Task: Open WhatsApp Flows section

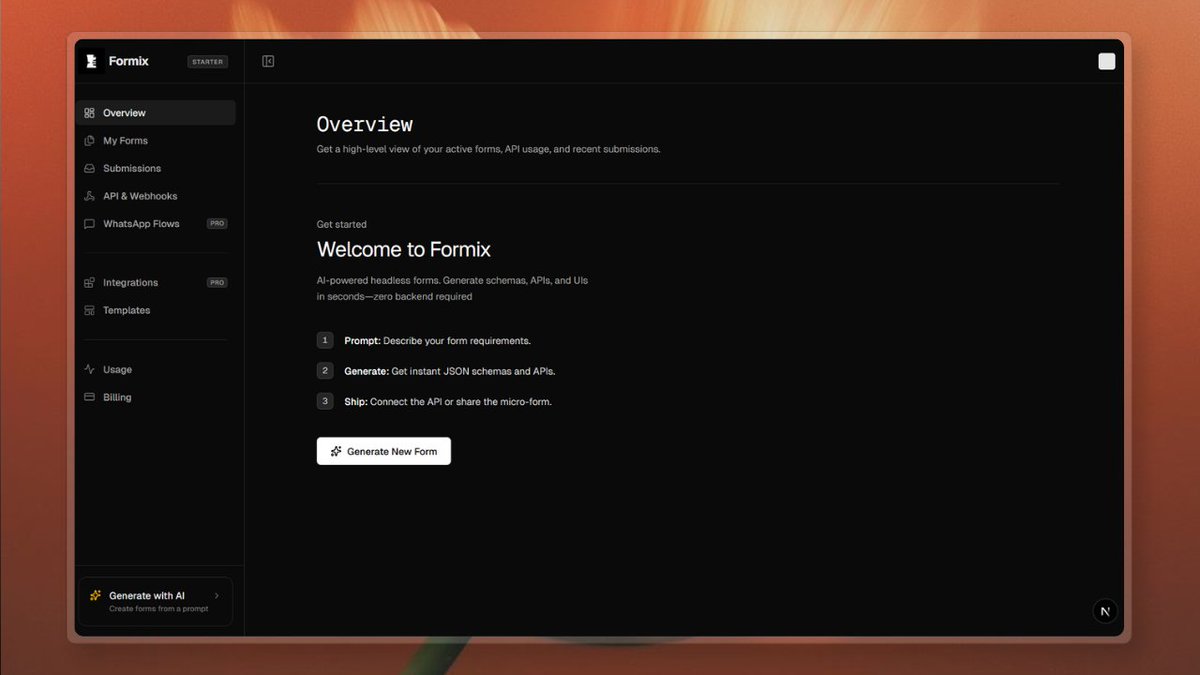Action: 156,224
